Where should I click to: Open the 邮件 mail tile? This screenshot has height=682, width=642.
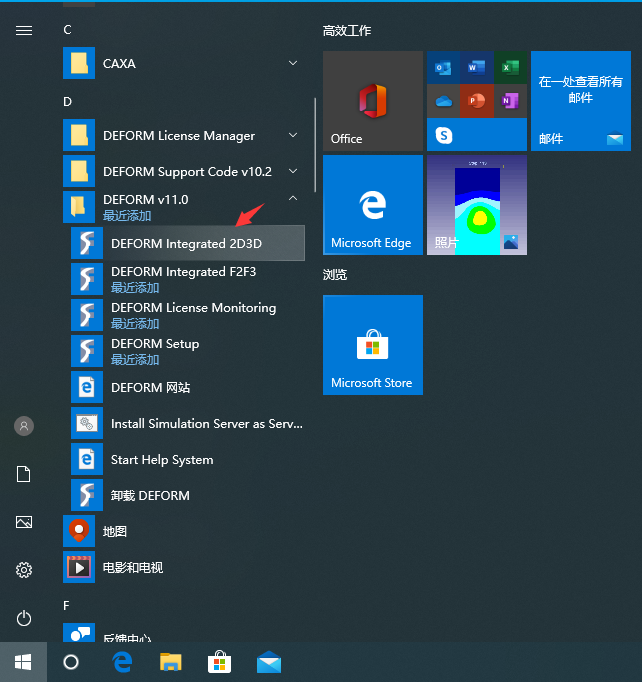[x=581, y=101]
